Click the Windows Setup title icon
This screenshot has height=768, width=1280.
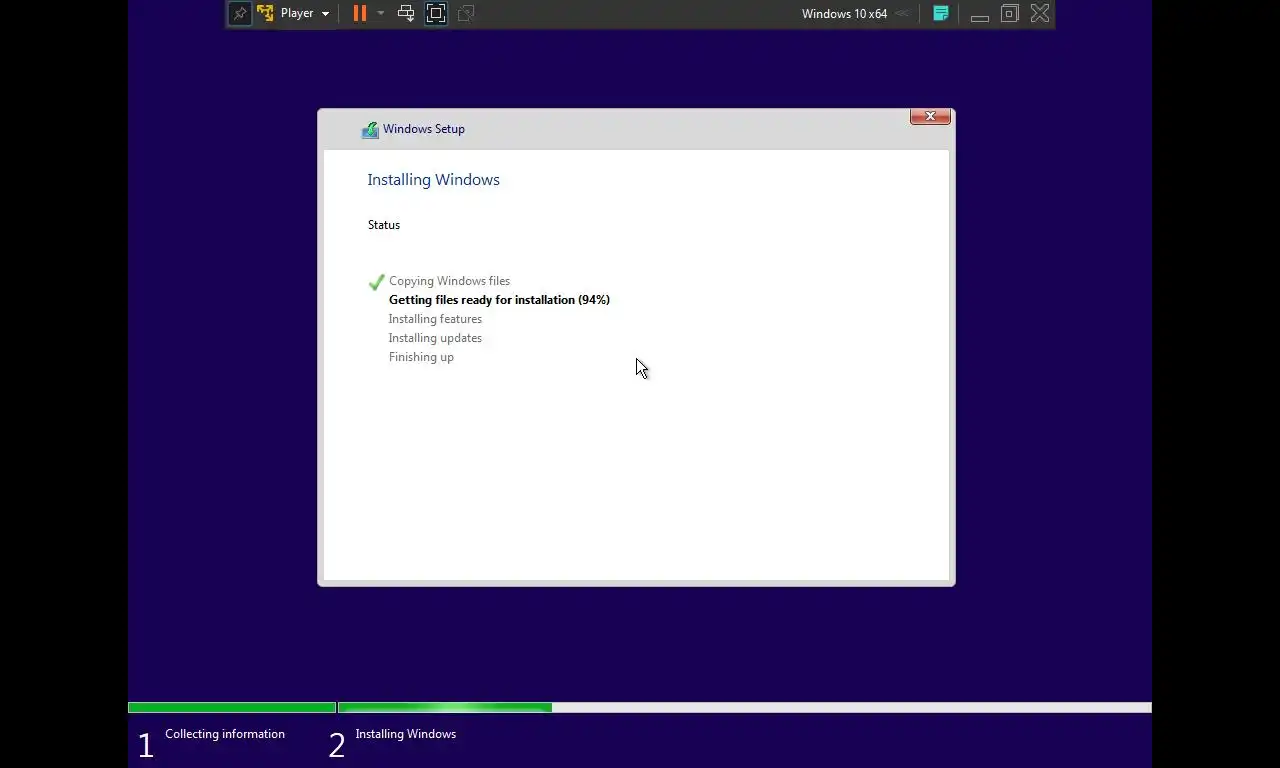[x=370, y=129]
